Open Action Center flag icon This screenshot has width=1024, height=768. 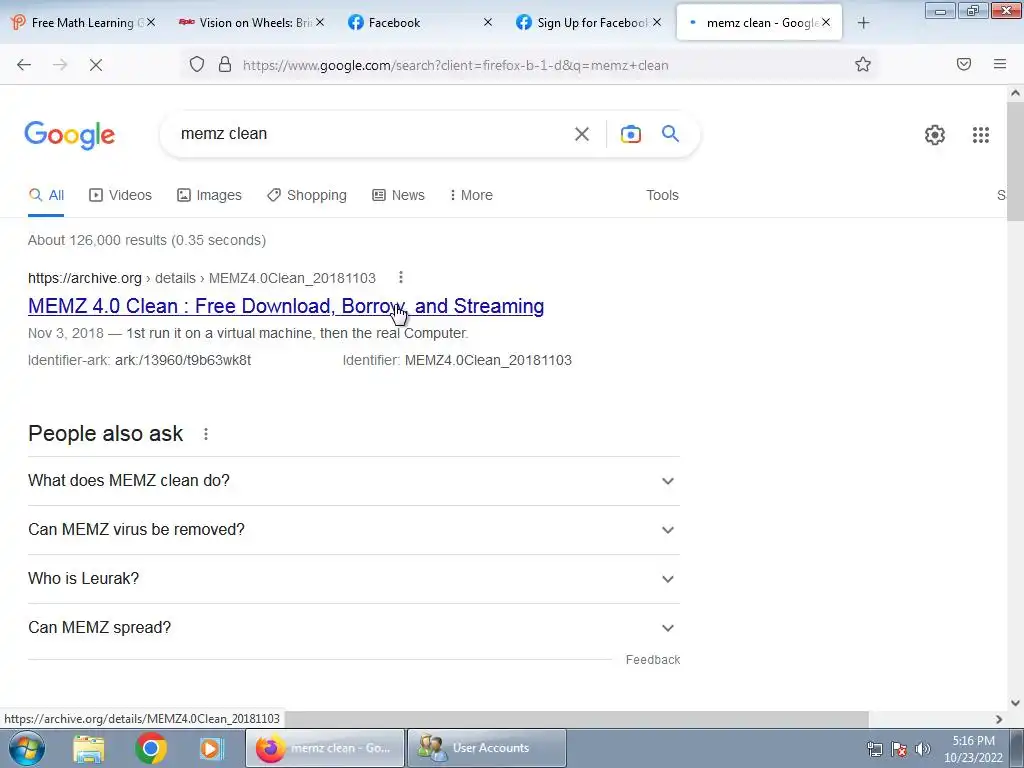point(899,749)
